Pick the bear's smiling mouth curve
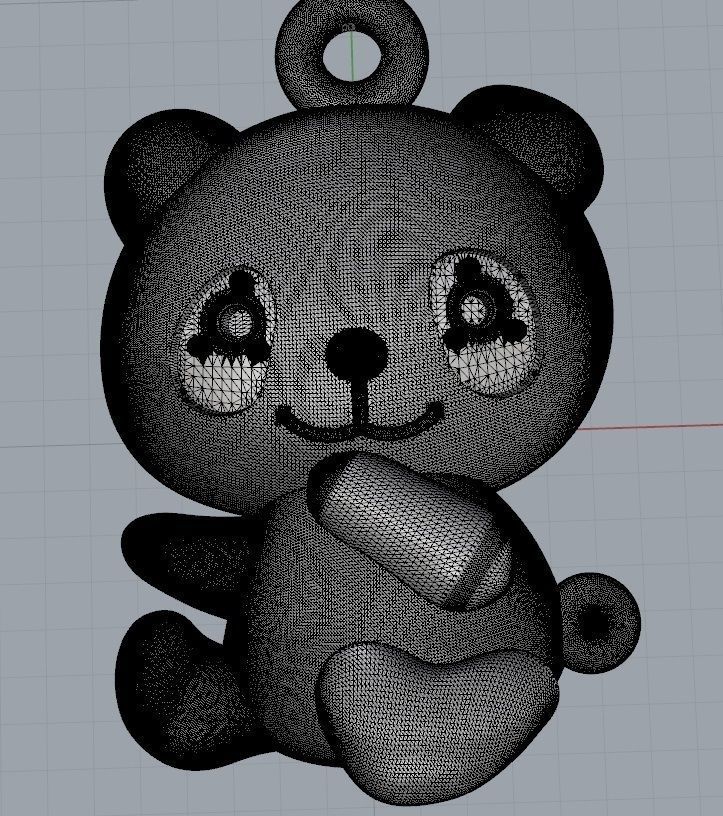Viewport: 723px width, 816px height. click(x=359, y=423)
